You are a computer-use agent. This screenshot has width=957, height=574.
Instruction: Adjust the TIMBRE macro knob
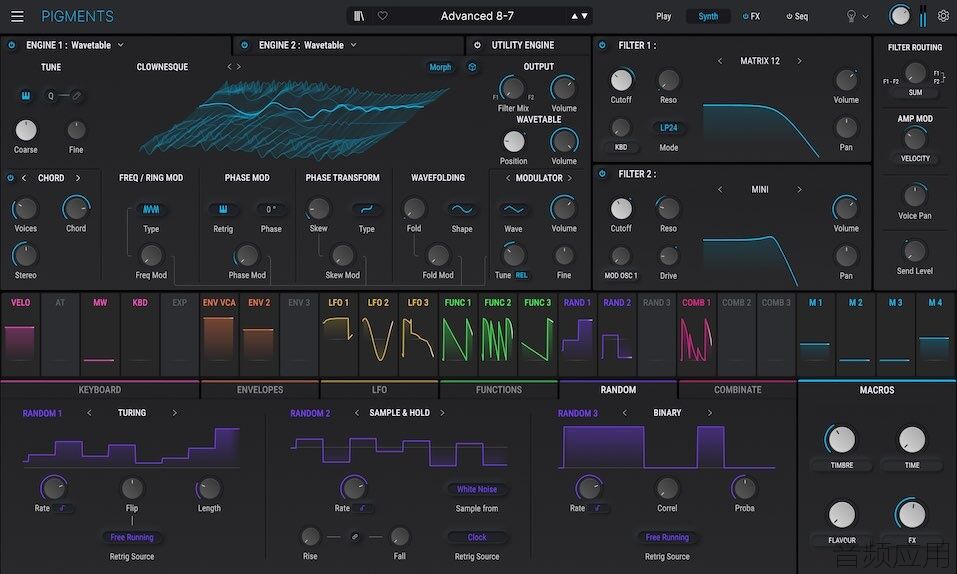point(842,440)
